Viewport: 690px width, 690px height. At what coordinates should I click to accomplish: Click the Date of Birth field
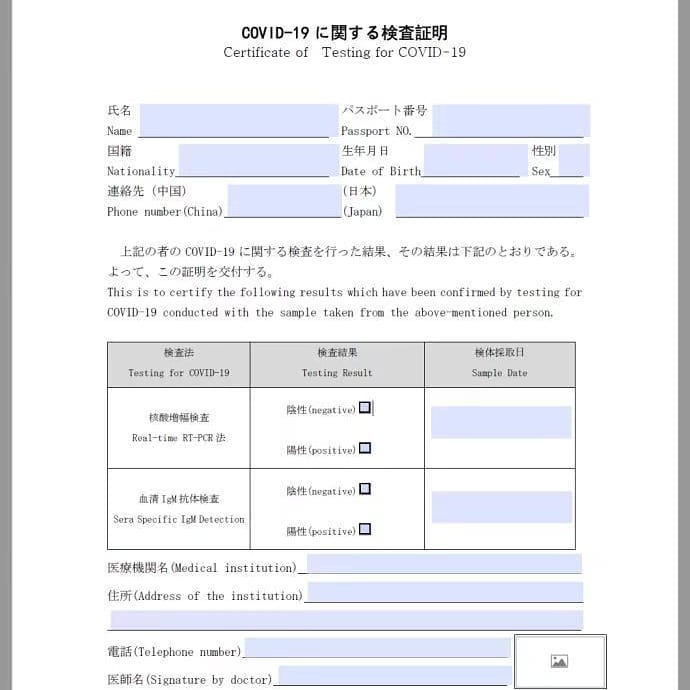pos(476,160)
